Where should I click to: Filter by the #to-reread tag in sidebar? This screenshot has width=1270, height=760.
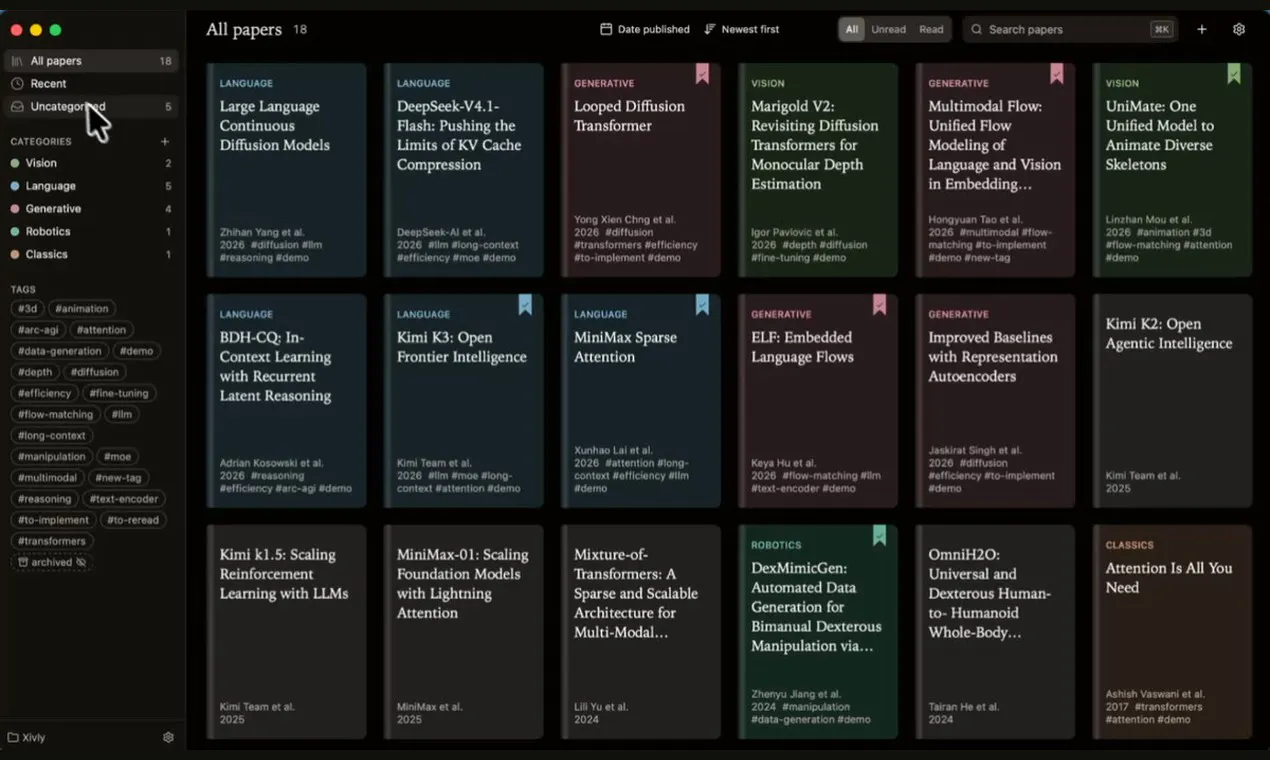click(133, 520)
